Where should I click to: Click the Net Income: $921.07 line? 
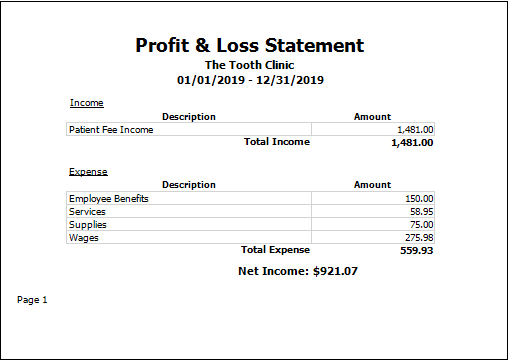(298, 271)
